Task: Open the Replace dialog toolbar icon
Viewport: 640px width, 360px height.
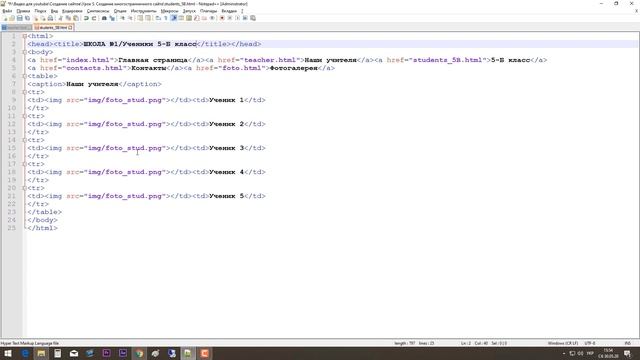Action: (112, 18)
